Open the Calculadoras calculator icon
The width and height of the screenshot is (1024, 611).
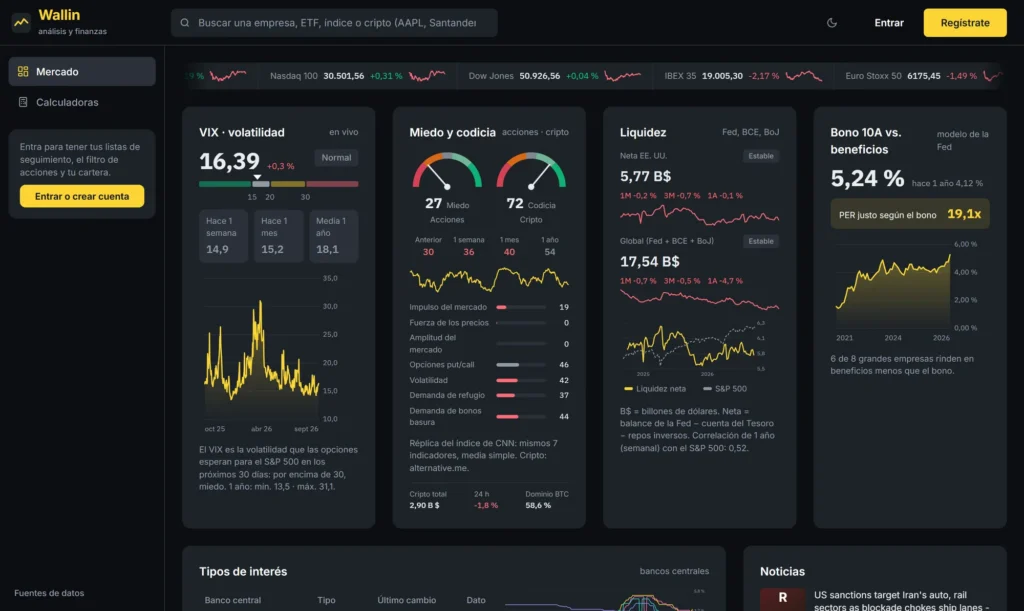click(x=23, y=102)
